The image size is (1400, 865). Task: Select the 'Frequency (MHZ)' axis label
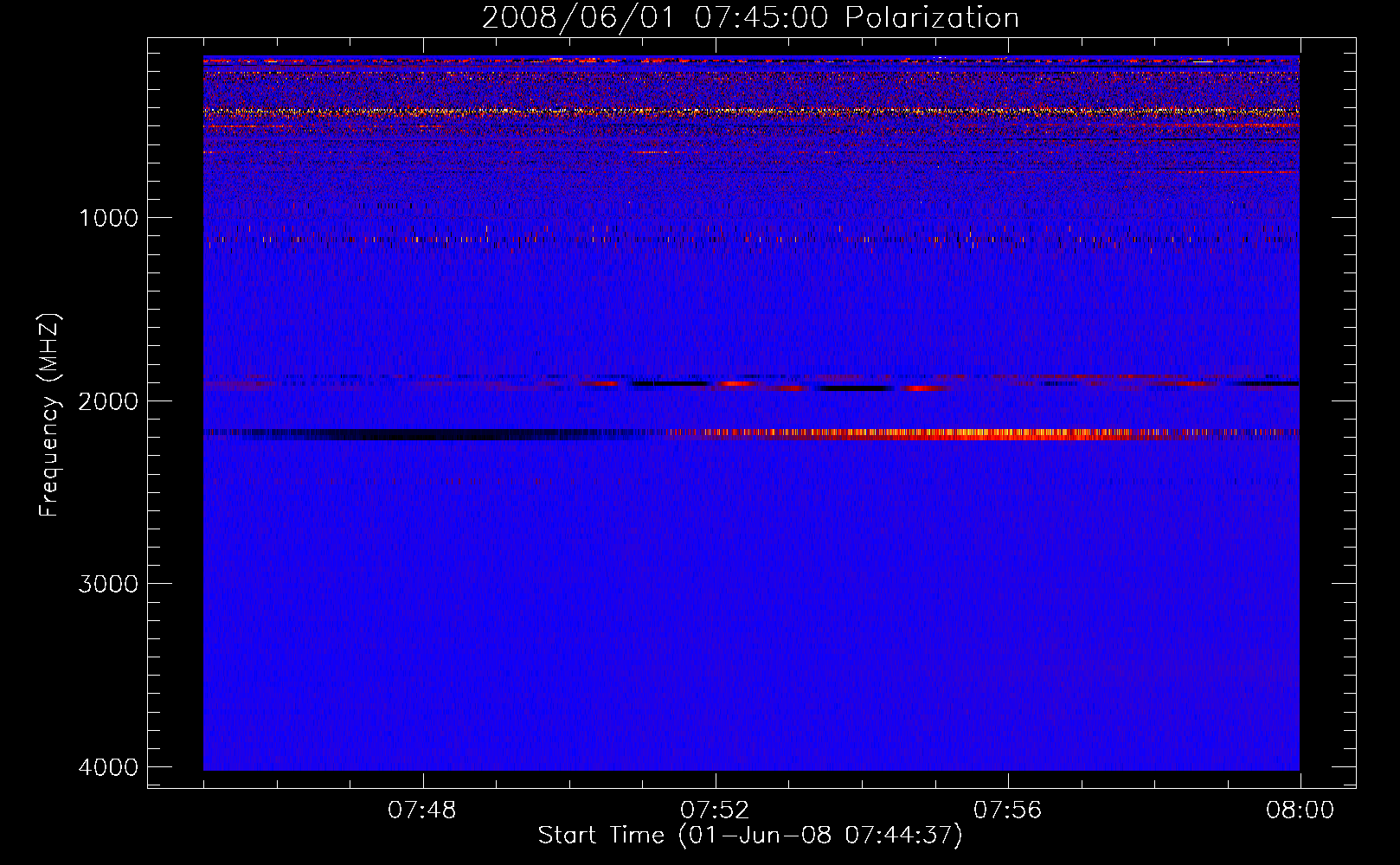coord(50,415)
